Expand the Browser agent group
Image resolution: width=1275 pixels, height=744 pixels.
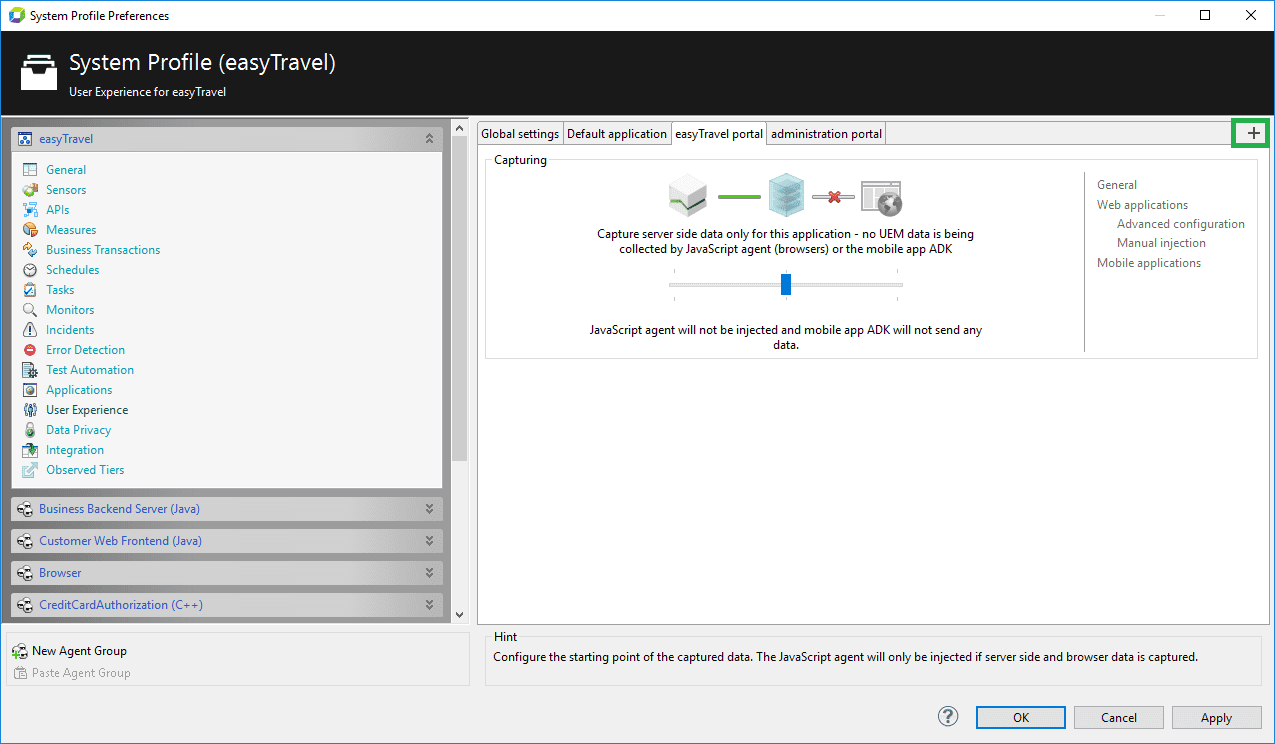(x=429, y=573)
